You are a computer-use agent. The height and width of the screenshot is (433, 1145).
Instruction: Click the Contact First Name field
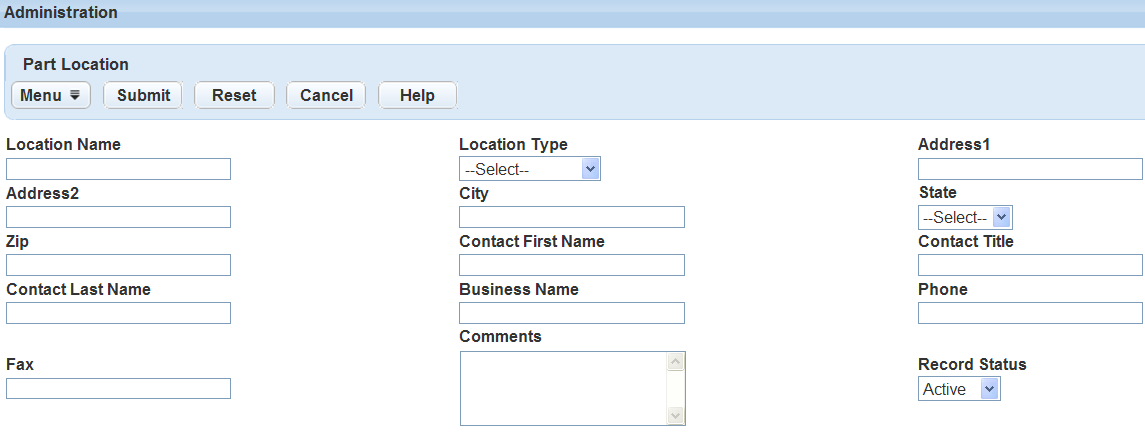click(x=571, y=265)
